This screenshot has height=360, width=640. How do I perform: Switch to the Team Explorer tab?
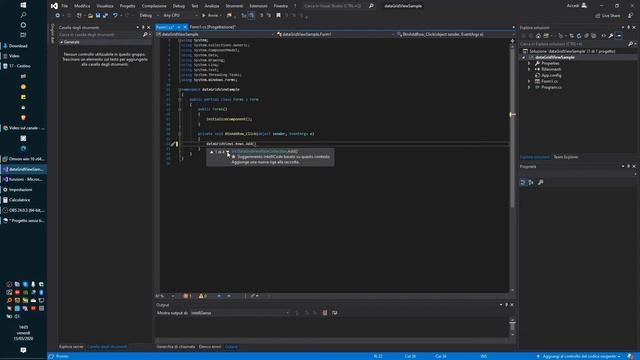click(x=566, y=157)
